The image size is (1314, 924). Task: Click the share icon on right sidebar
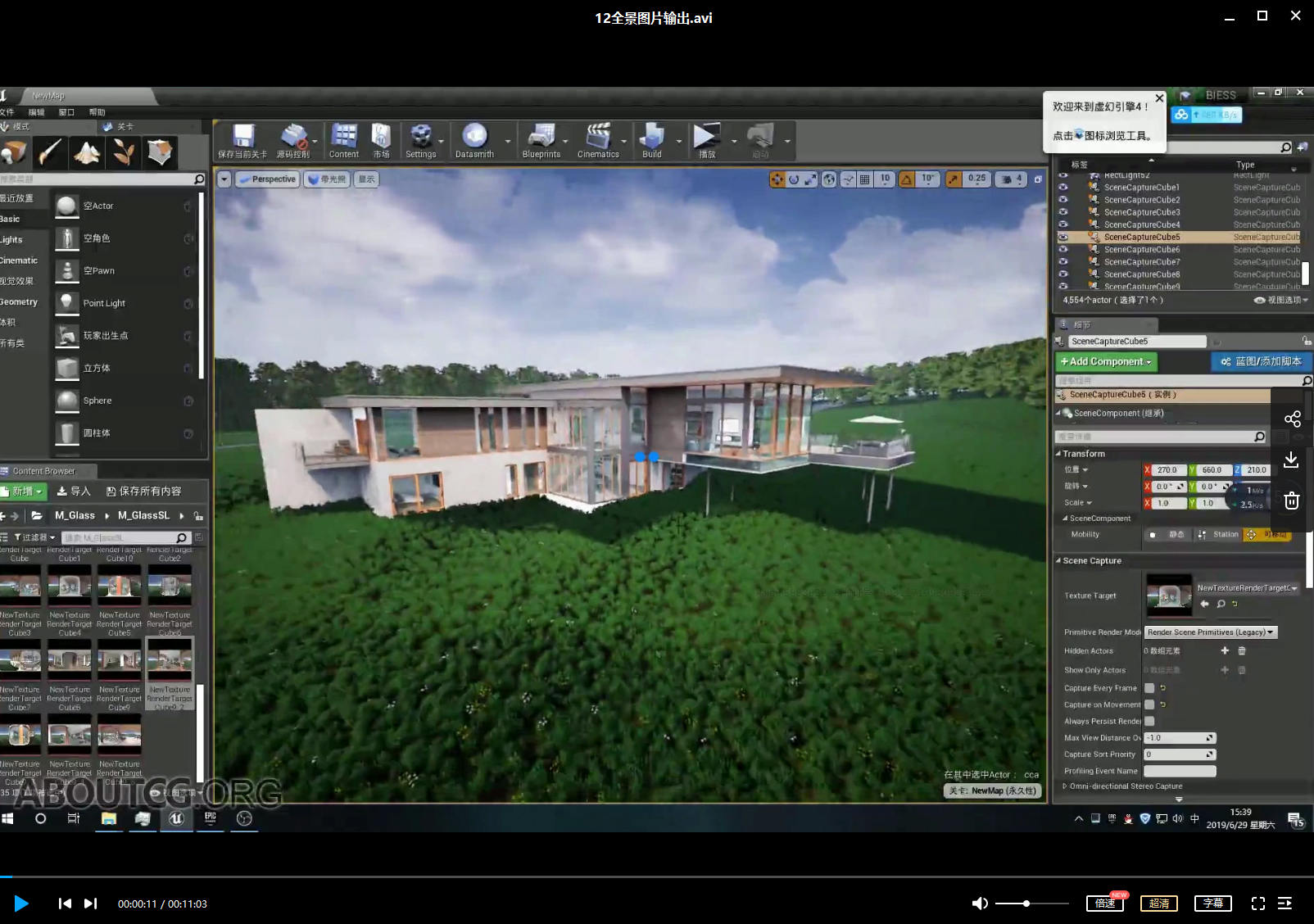[1292, 419]
